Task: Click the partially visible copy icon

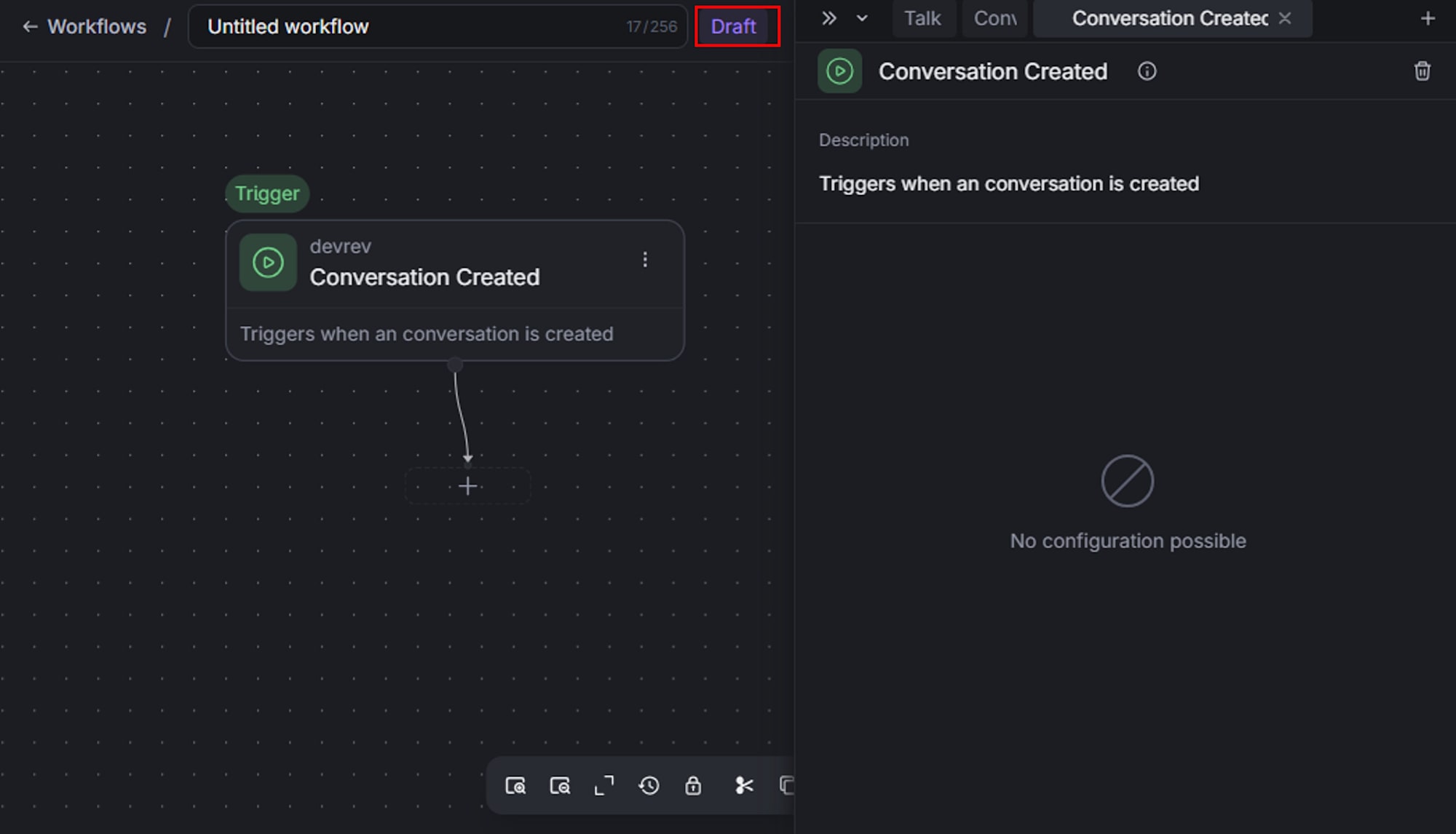Action: [x=786, y=786]
